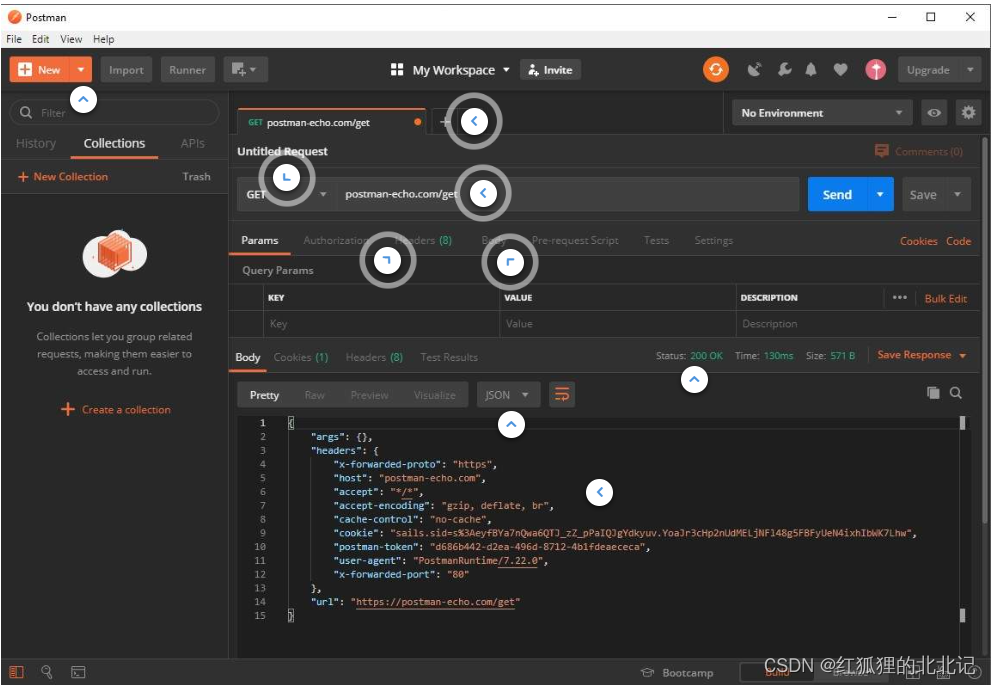Click the heart icon in header
Viewport: 992px width, 685px height.
pos(840,69)
